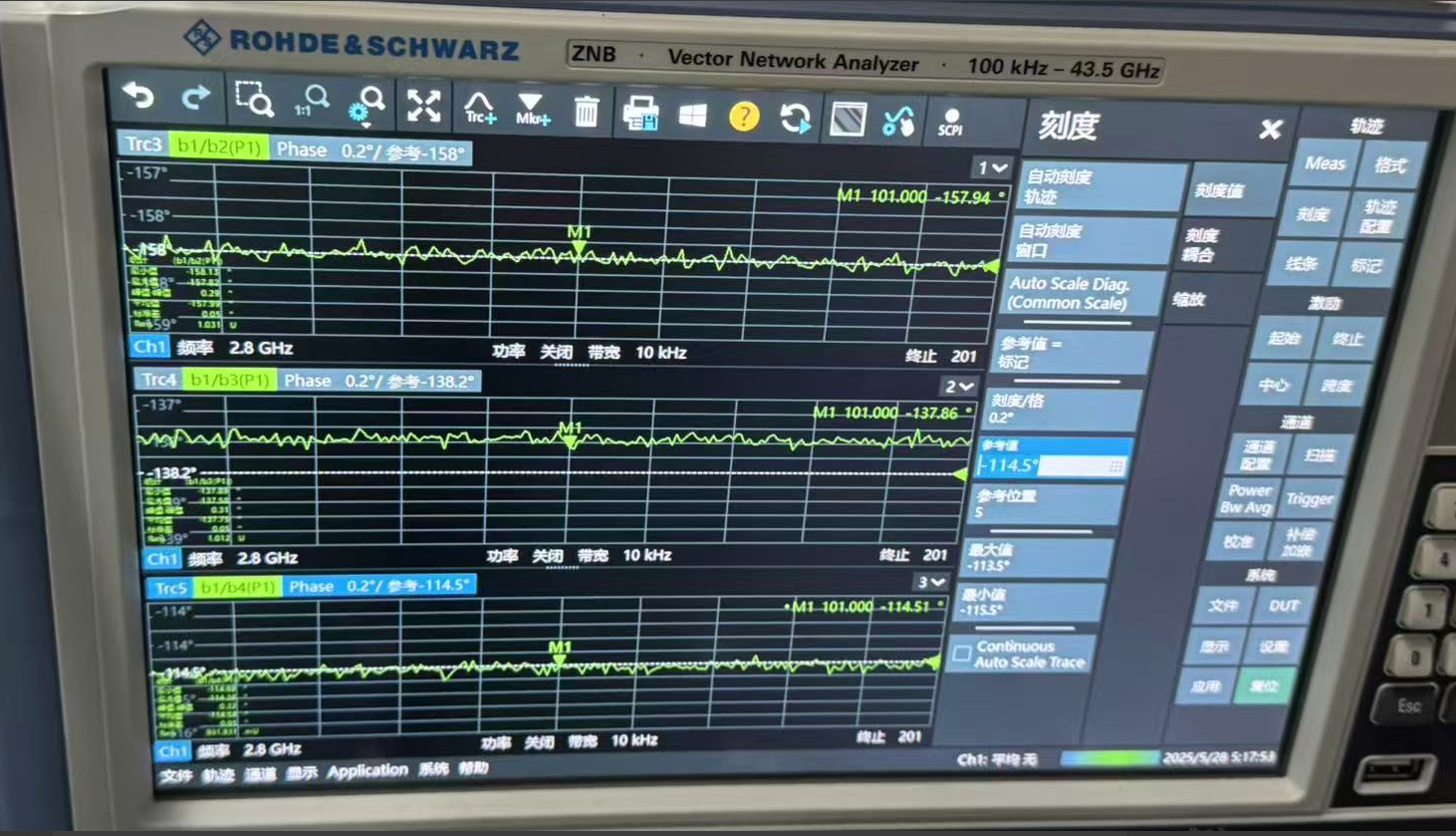The image size is (1456, 836).
Task: Select the zoom-area magnifier tool
Action: pos(253,100)
